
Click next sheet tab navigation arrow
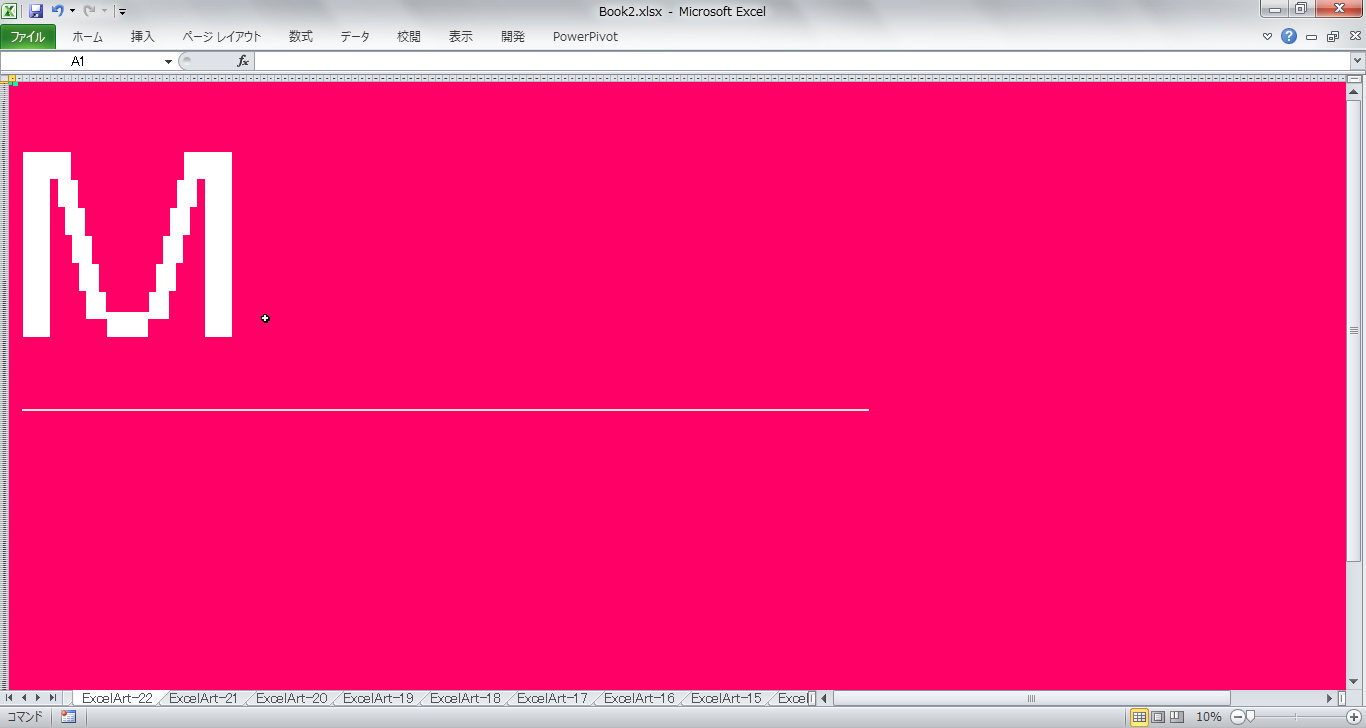(38, 698)
